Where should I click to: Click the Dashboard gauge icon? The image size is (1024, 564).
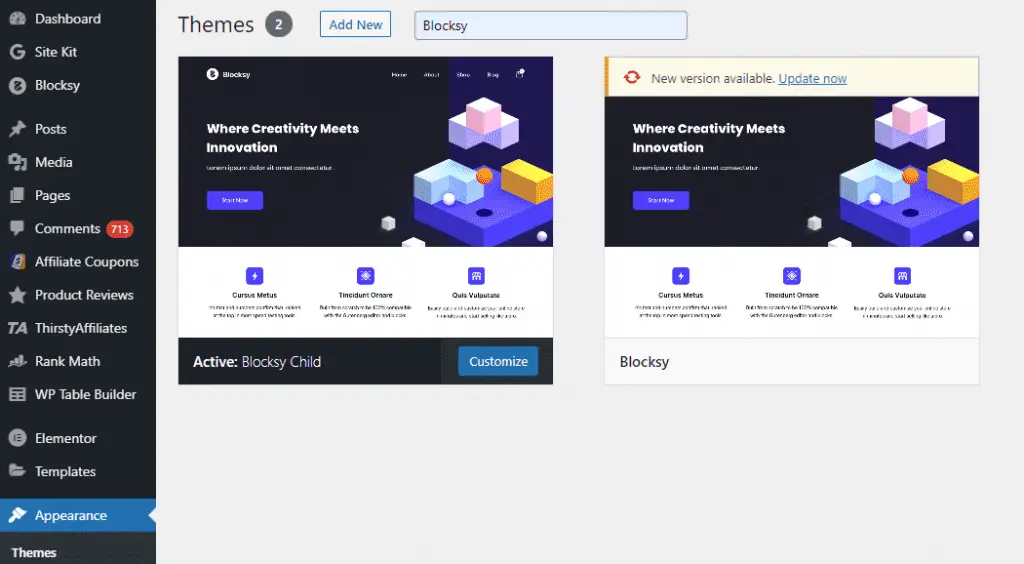point(18,19)
